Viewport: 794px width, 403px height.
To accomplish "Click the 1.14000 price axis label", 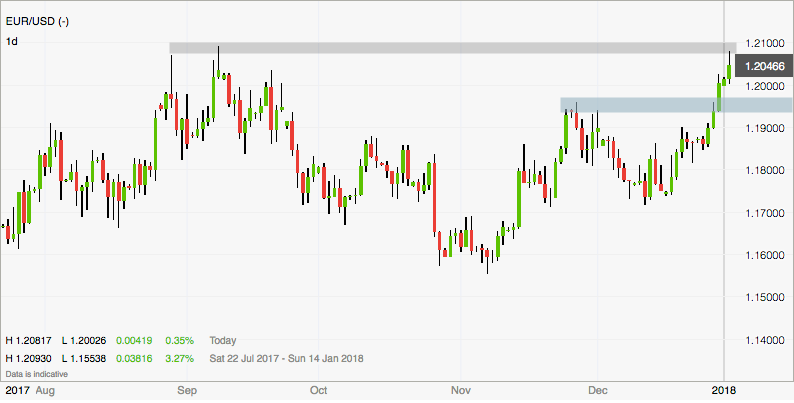I will (x=765, y=339).
